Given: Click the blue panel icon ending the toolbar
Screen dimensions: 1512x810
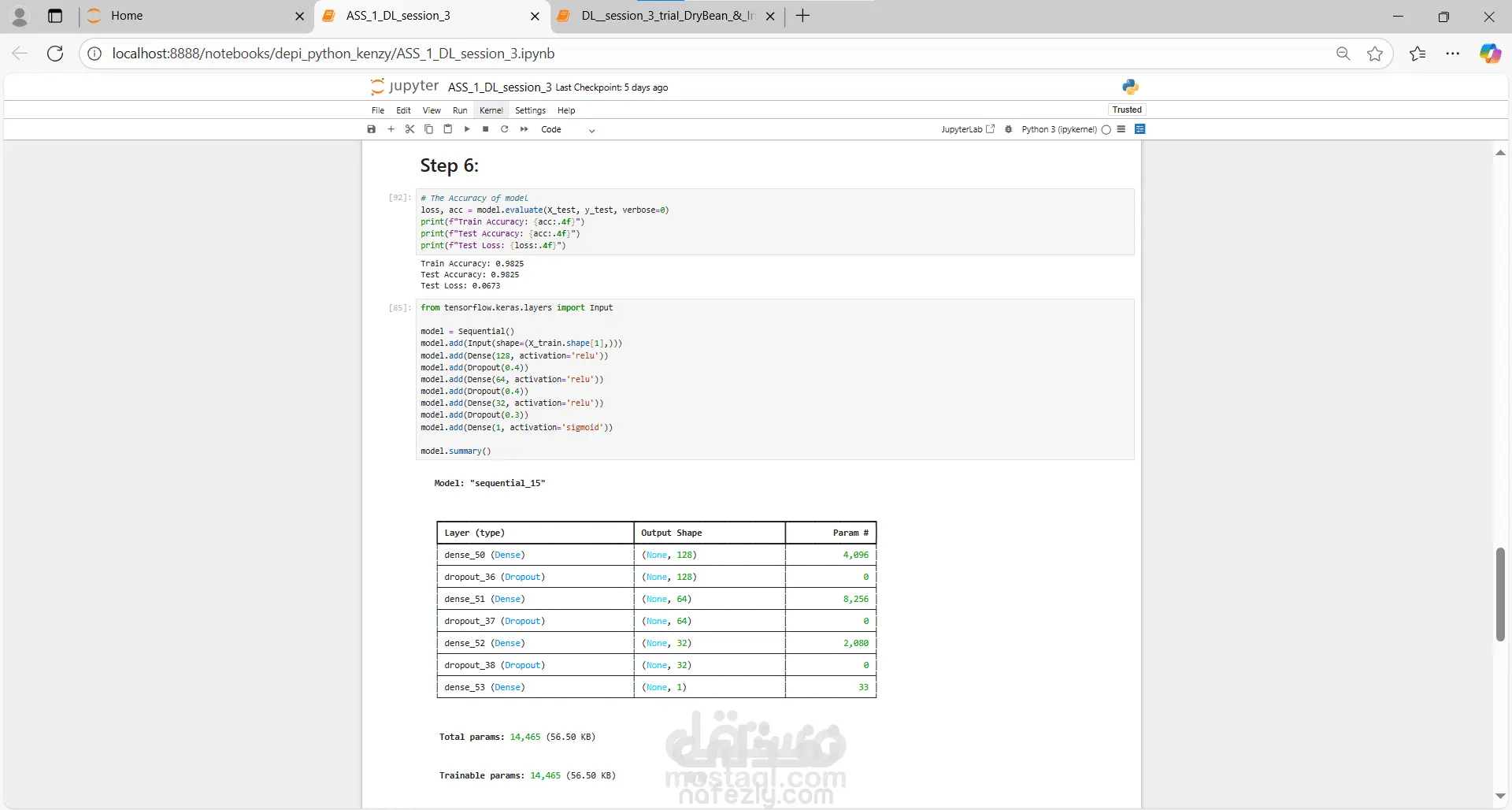Looking at the screenshot, I should point(1140,129).
